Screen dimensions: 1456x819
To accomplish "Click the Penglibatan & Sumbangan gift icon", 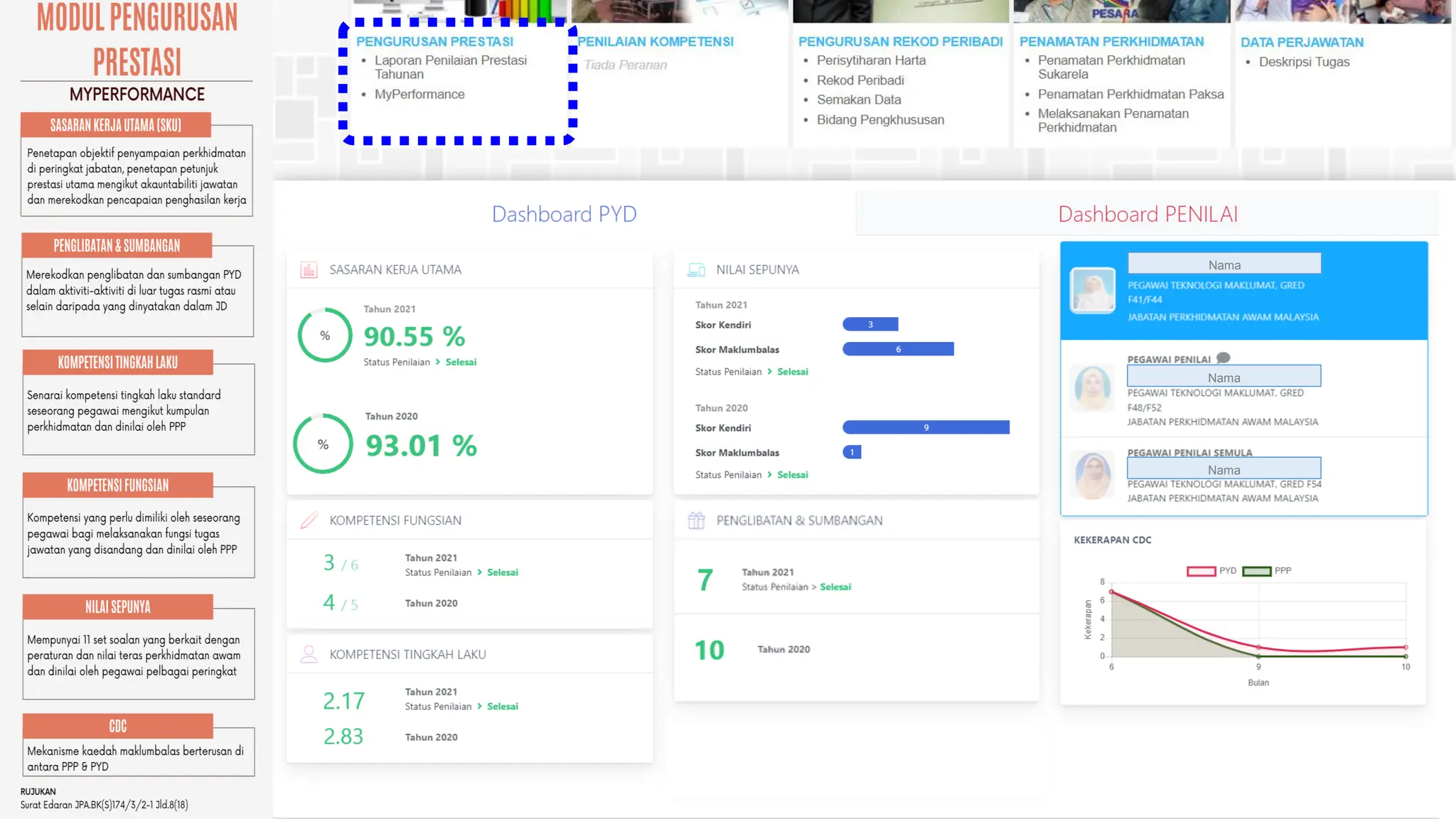I will pyautogui.click(x=696, y=520).
